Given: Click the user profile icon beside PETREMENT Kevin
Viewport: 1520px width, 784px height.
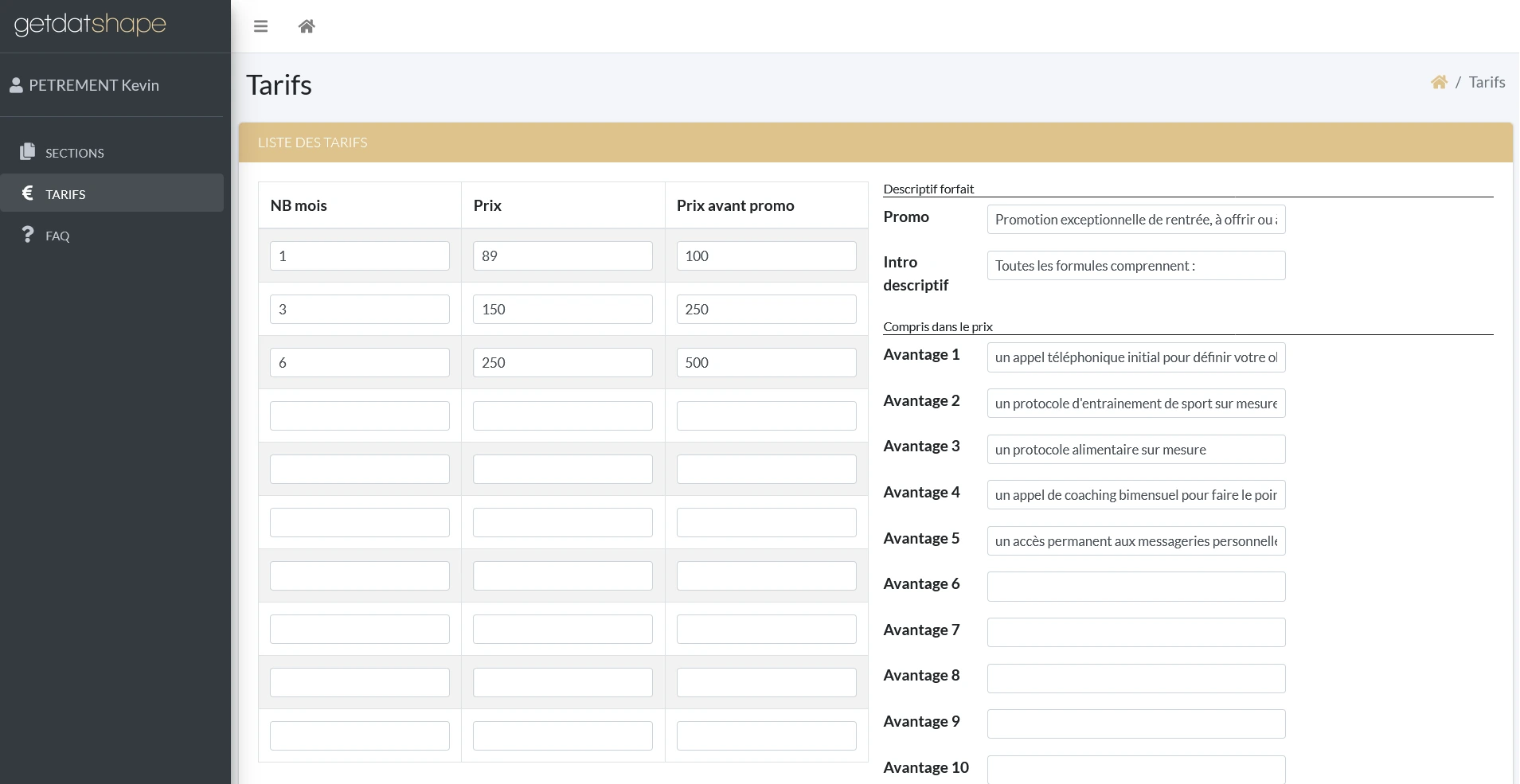Looking at the screenshot, I should click(x=16, y=85).
